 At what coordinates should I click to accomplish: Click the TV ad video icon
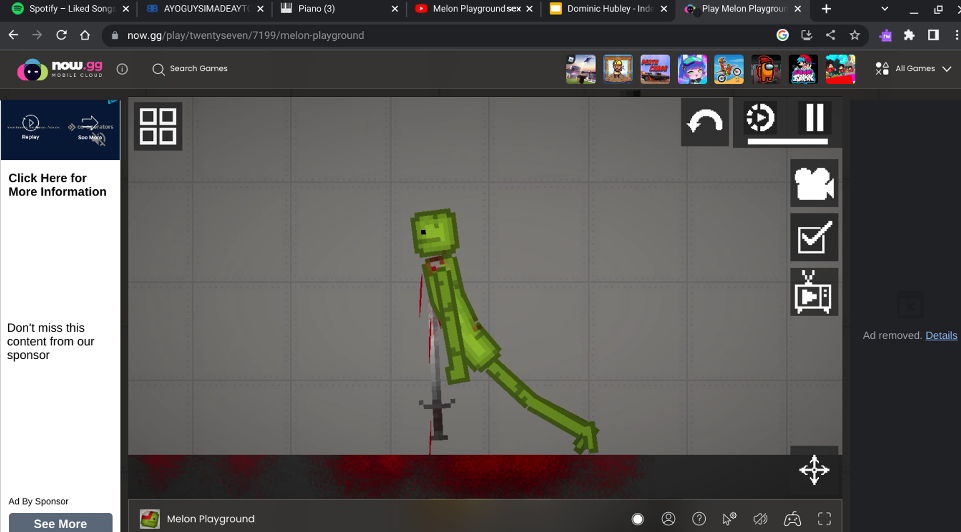814,292
